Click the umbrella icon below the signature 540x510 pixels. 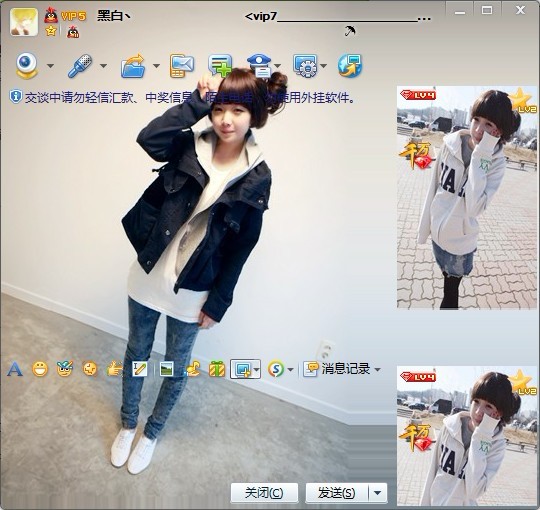click(x=350, y=31)
